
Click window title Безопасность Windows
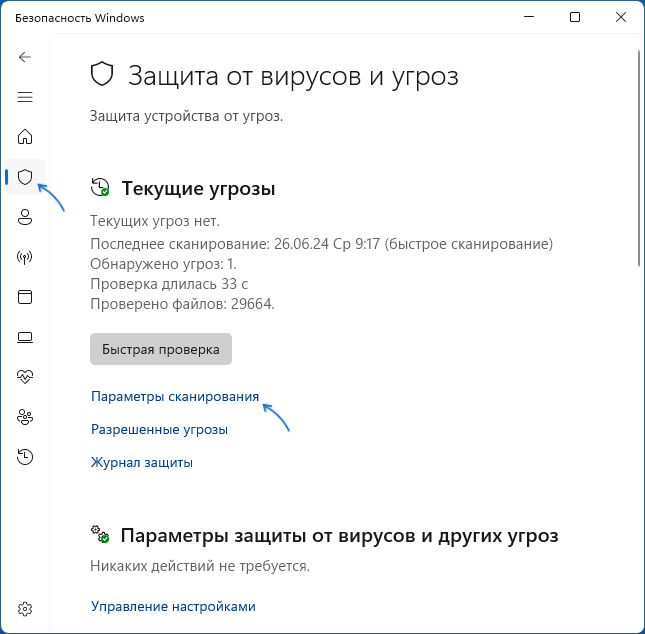click(x=80, y=18)
